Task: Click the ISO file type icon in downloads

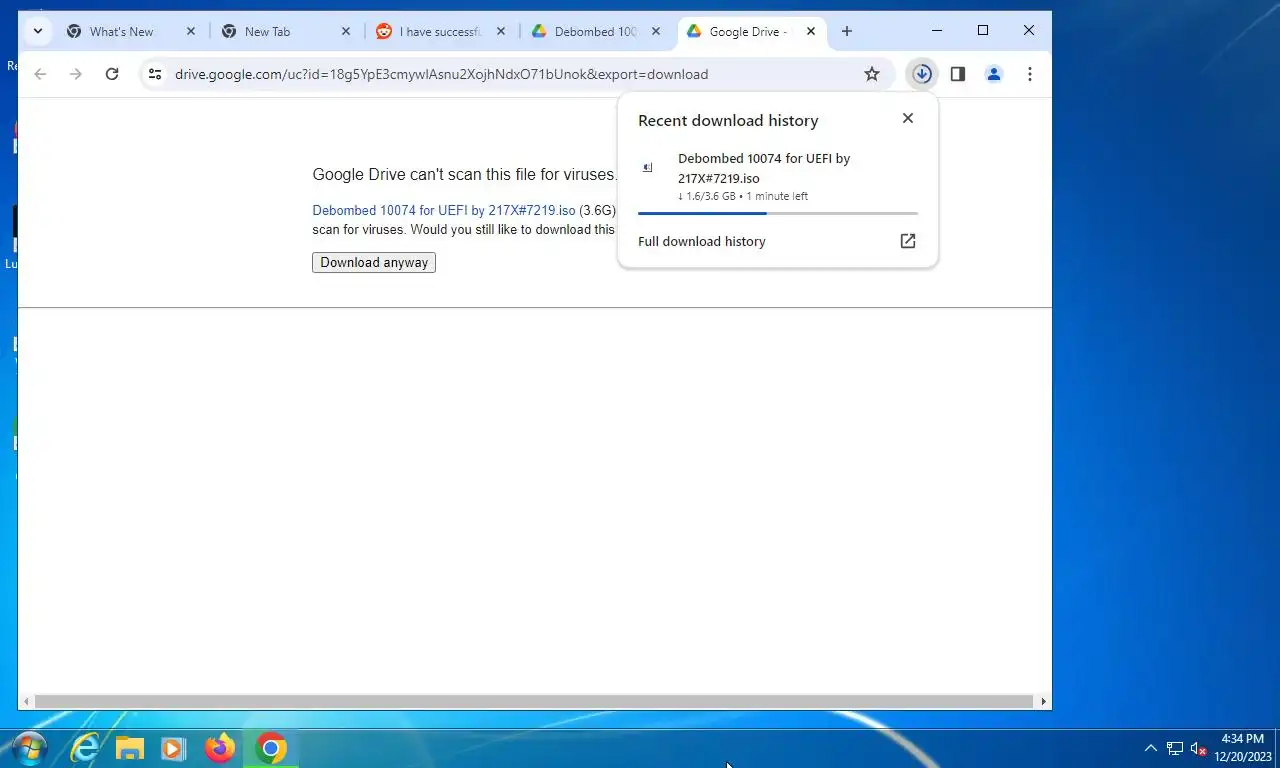Action: pyautogui.click(x=648, y=168)
